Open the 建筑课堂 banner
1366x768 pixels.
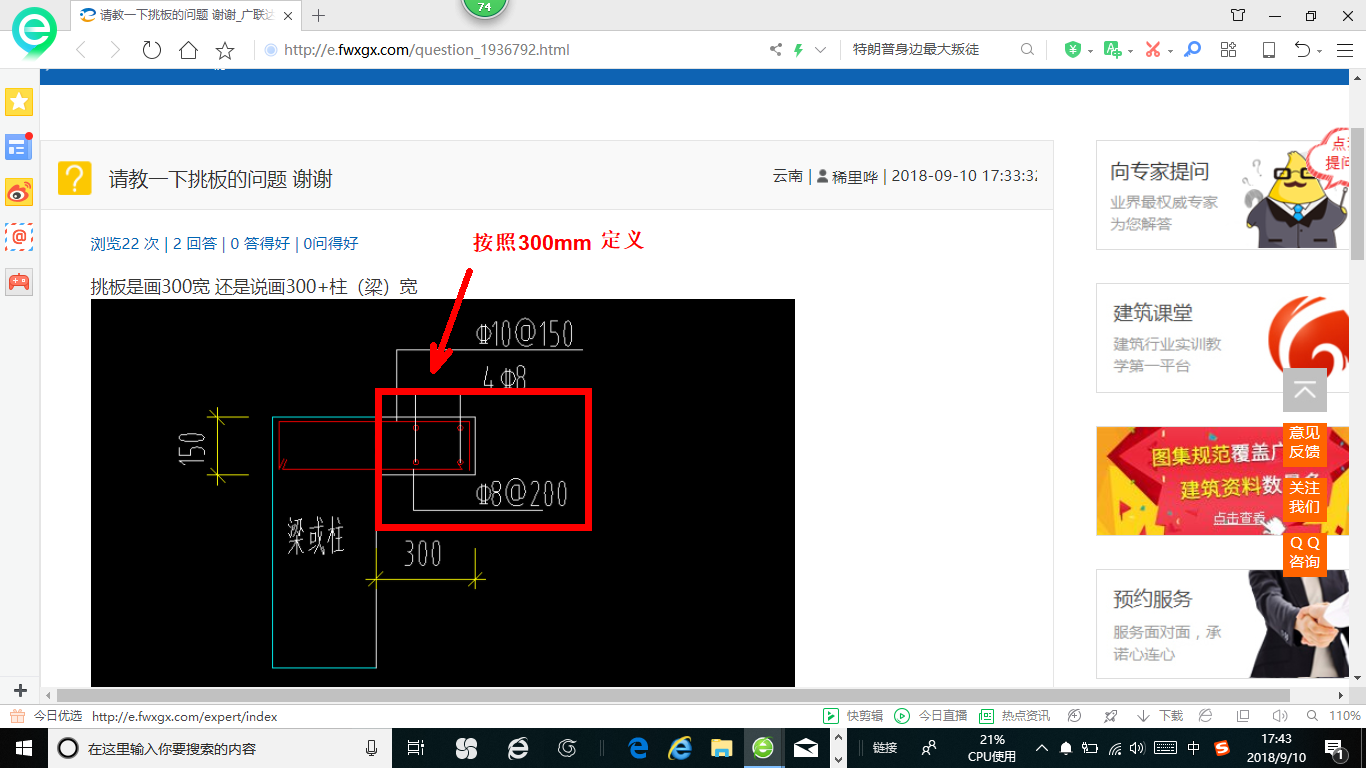pyautogui.click(x=1223, y=338)
